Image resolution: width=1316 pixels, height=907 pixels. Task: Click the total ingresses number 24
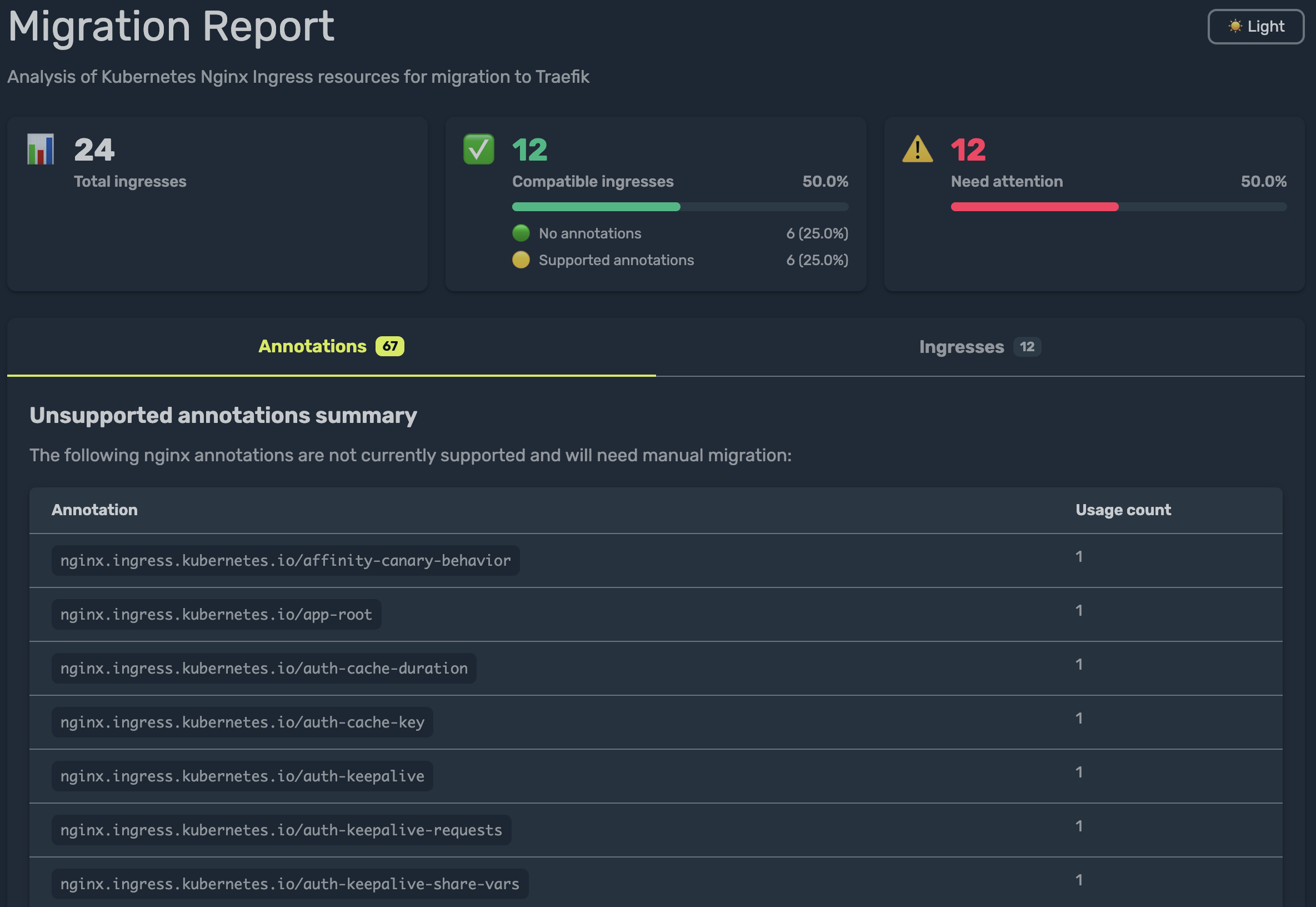click(94, 150)
